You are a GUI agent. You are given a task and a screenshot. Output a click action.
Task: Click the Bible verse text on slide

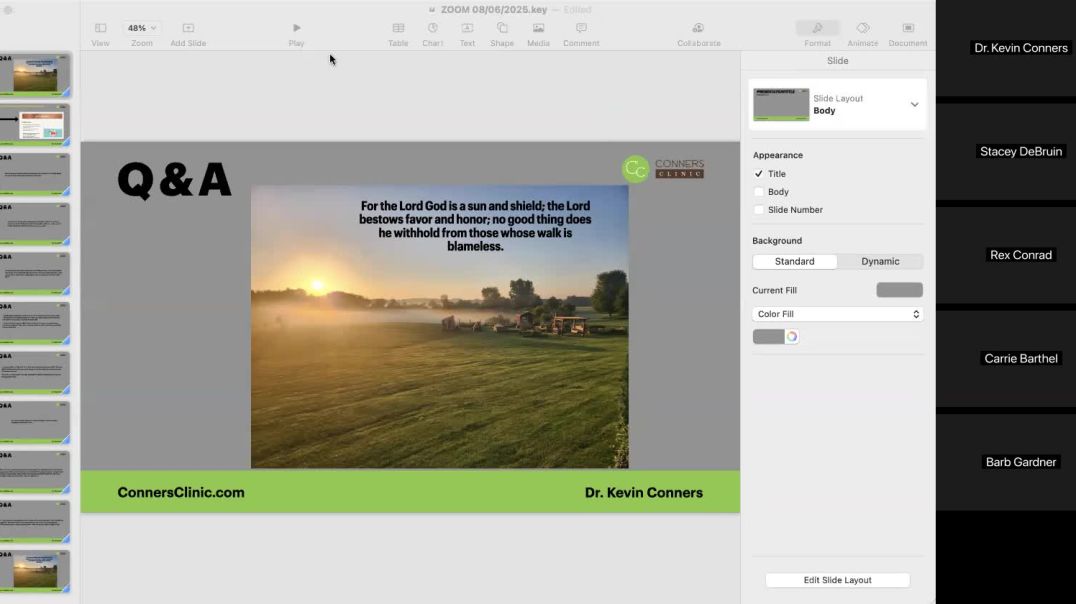(475, 226)
